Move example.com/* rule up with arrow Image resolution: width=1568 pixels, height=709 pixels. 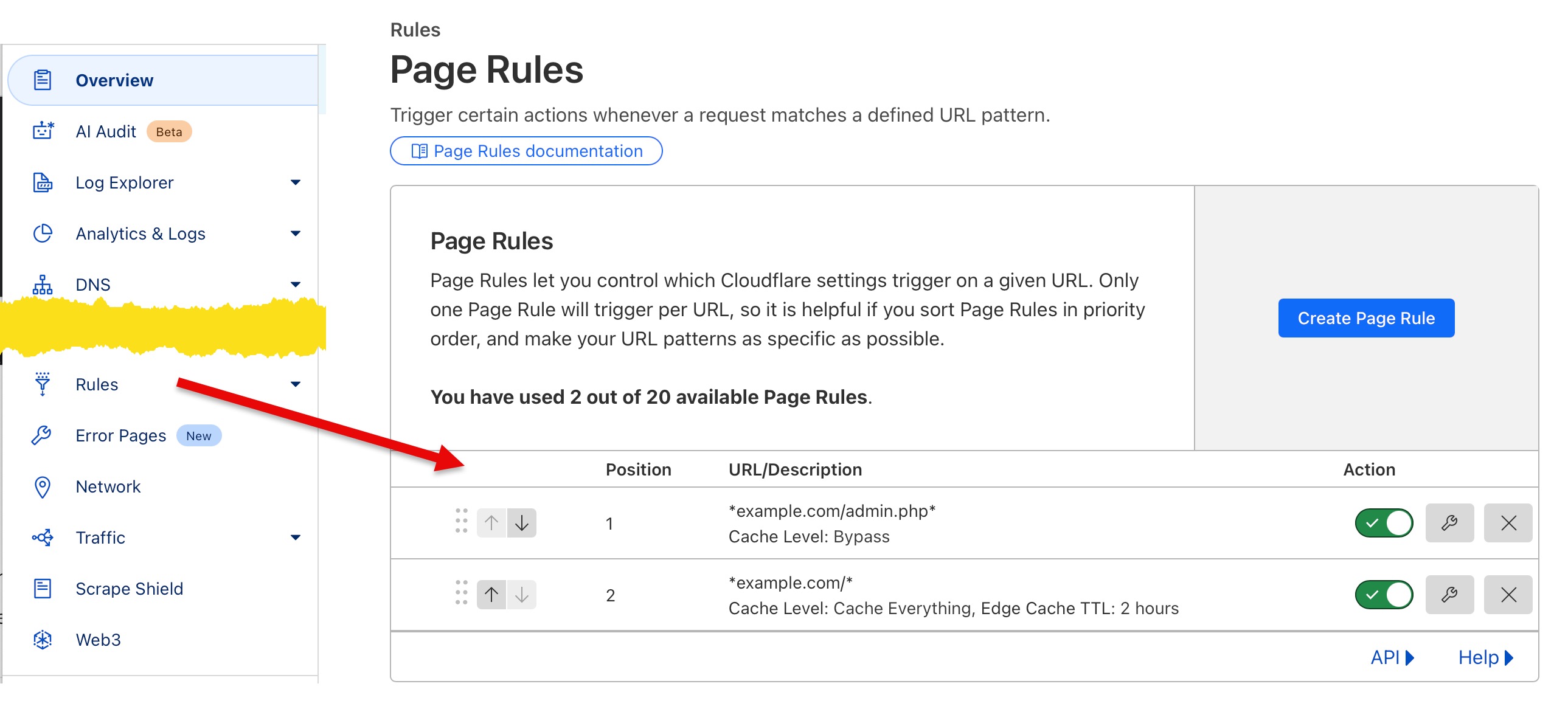point(491,595)
